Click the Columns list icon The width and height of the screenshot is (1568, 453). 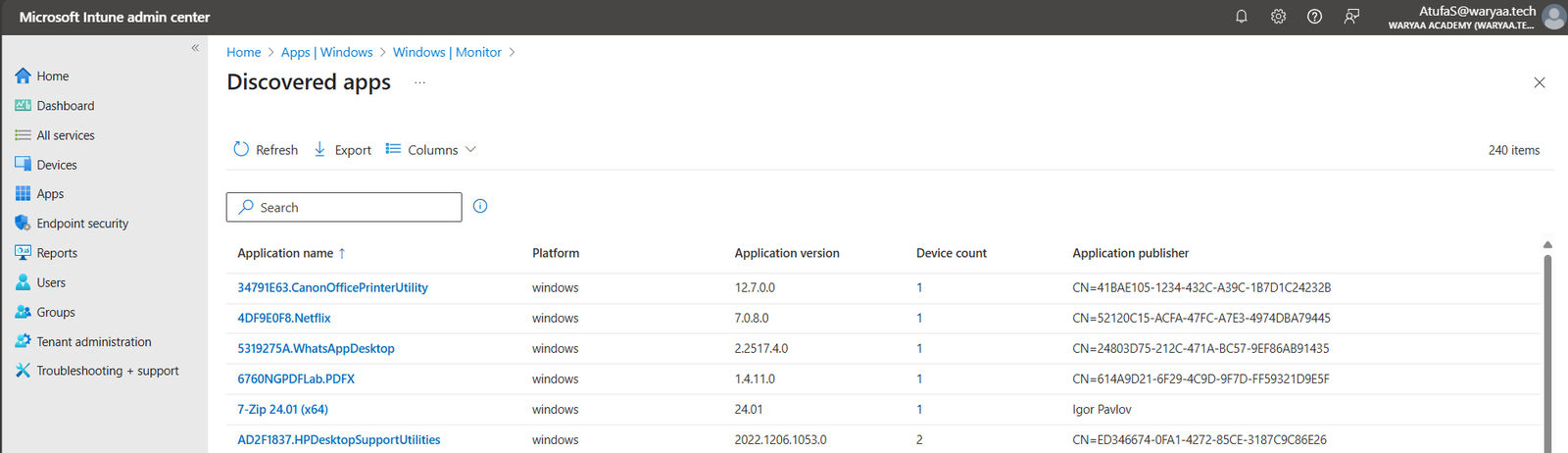393,149
